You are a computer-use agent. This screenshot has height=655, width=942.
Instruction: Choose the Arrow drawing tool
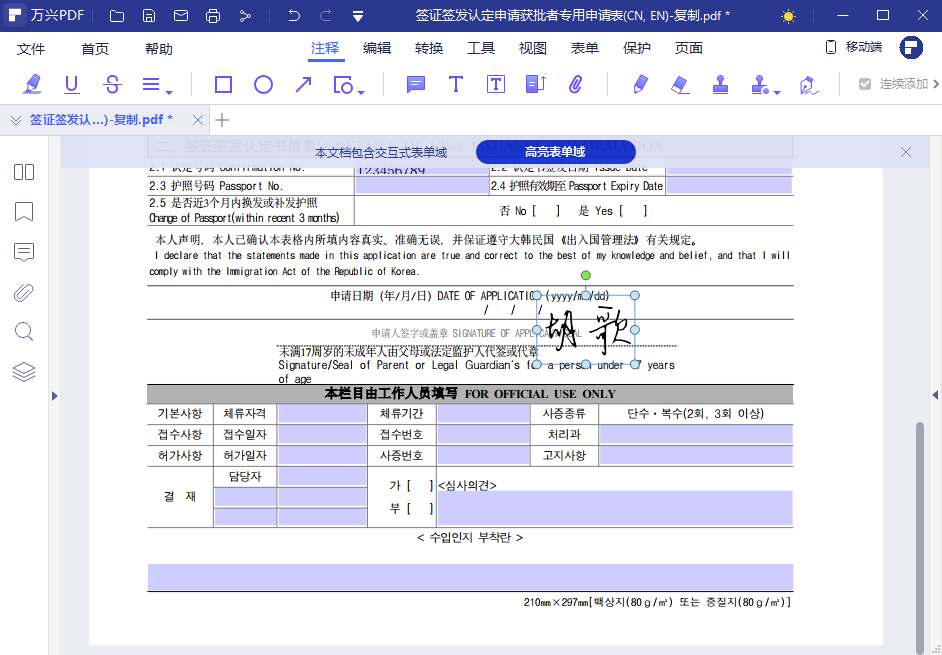303,85
